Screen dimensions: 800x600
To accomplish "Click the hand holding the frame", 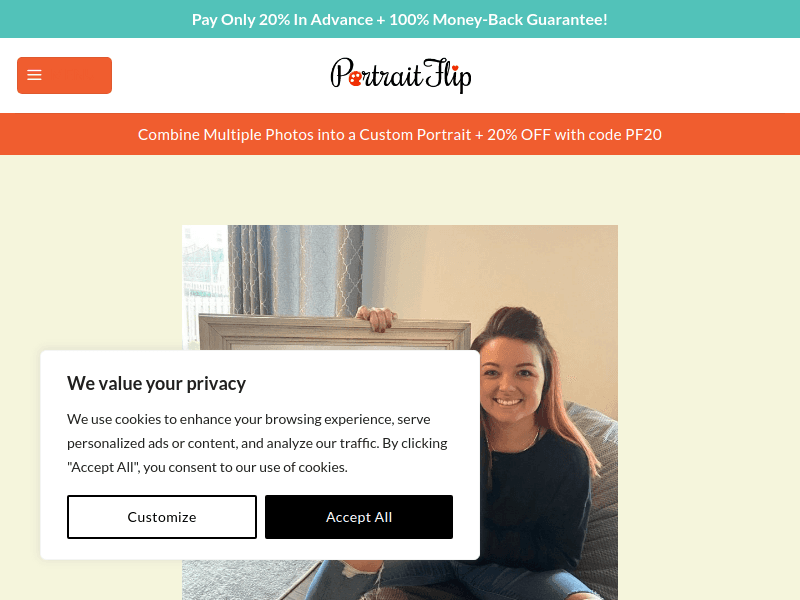I will point(377,319).
